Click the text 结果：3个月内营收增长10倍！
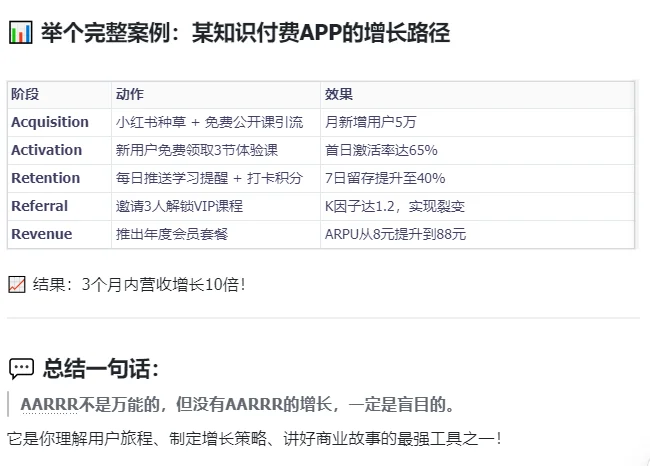 pyautogui.click(x=139, y=284)
